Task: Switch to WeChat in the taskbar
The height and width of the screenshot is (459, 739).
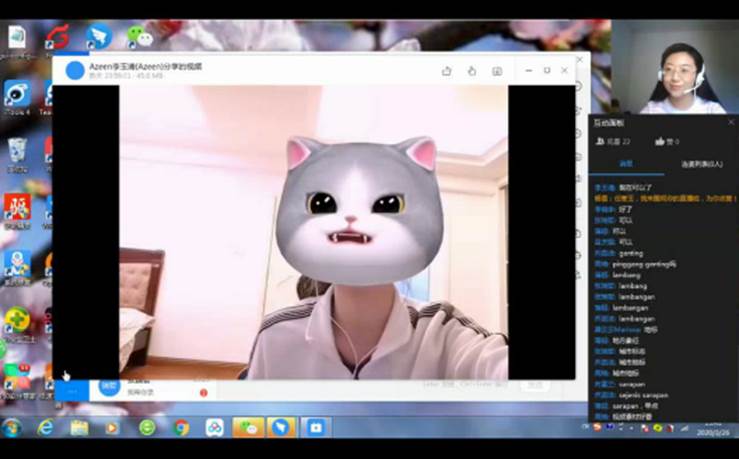Action: click(249, 428)
